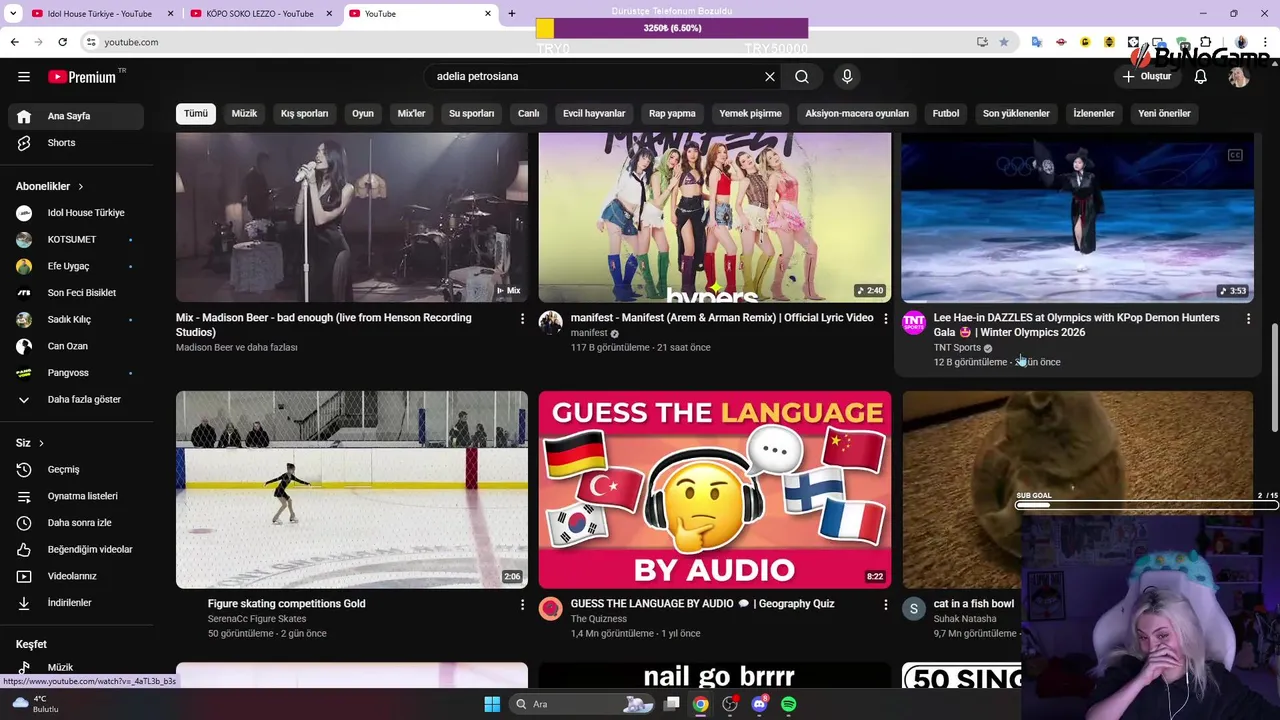The image size is (1280, 720).
Task: Open Beğendiğim videolar in the sidebar
Action: click(76, 549)
